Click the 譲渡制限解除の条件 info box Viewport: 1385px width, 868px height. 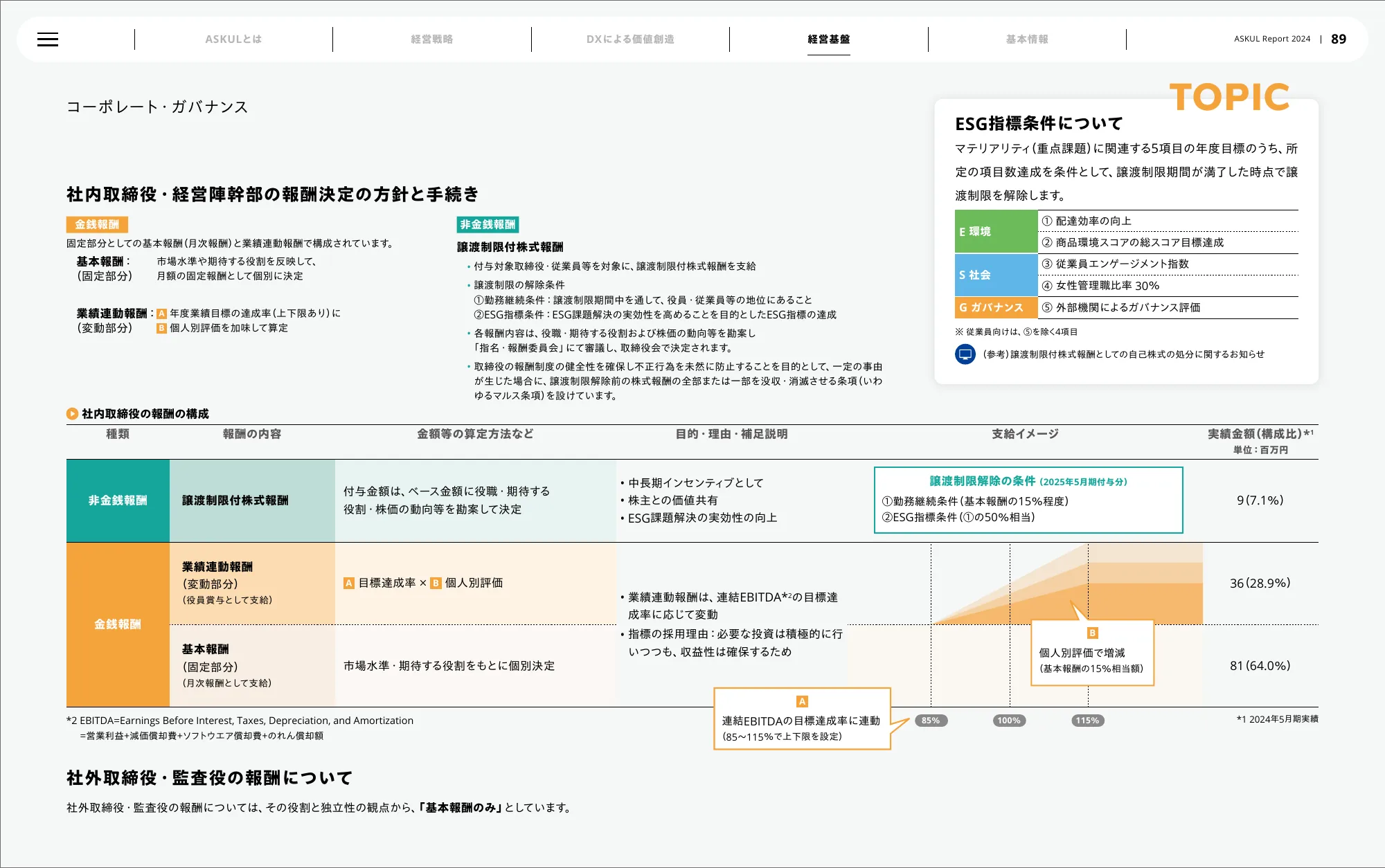click(1028, 500)
